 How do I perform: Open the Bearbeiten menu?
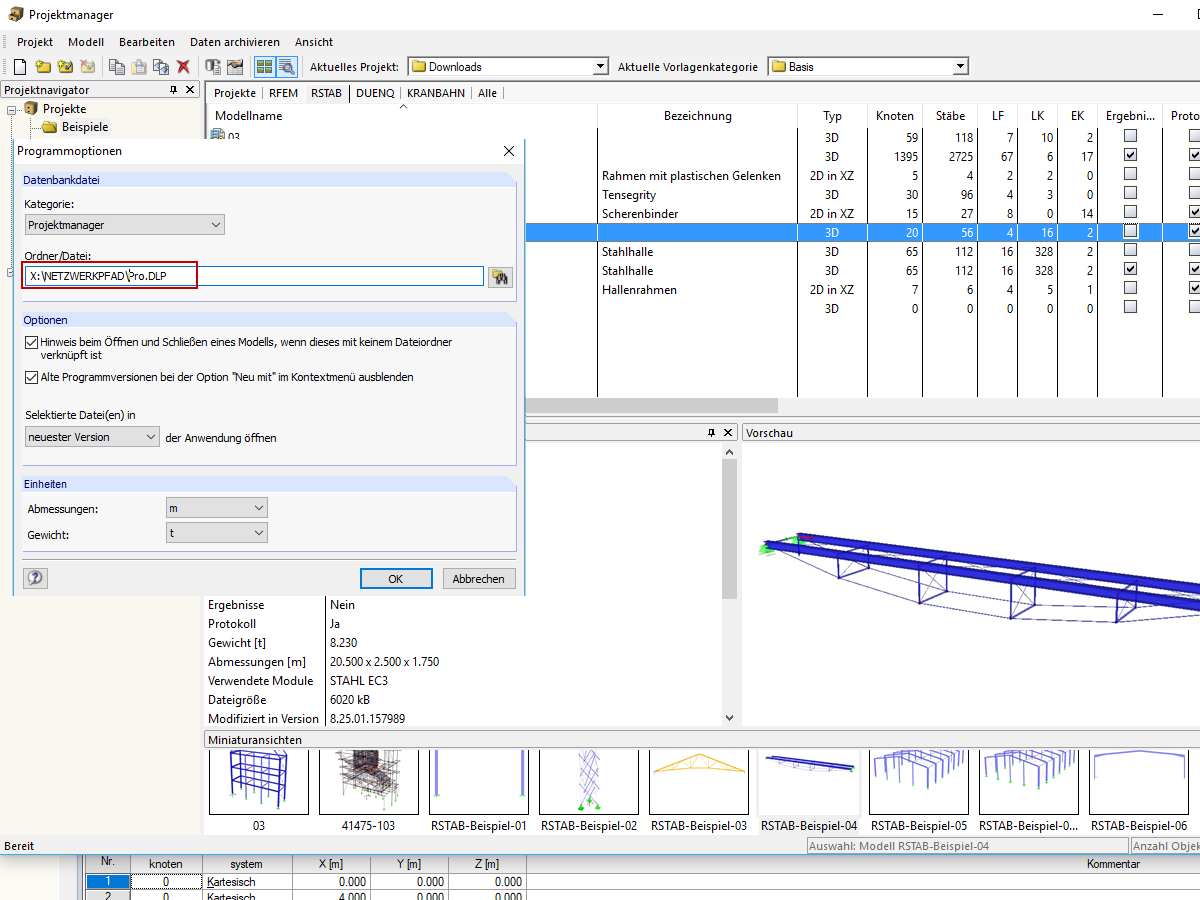pyautogui.click(x=147, y=42)
